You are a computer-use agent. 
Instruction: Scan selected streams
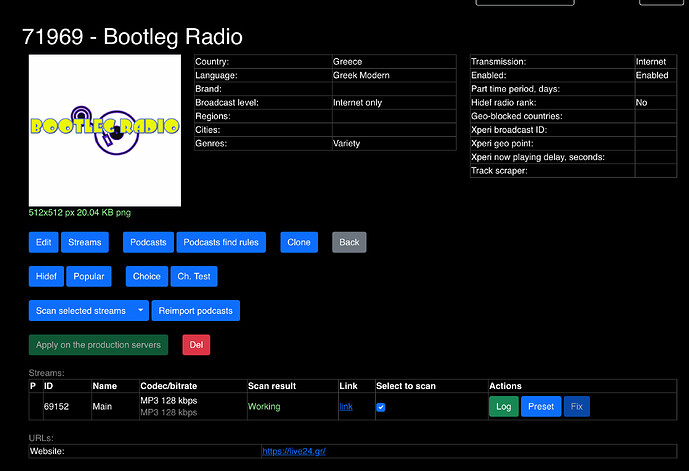[x=81, y=311]
